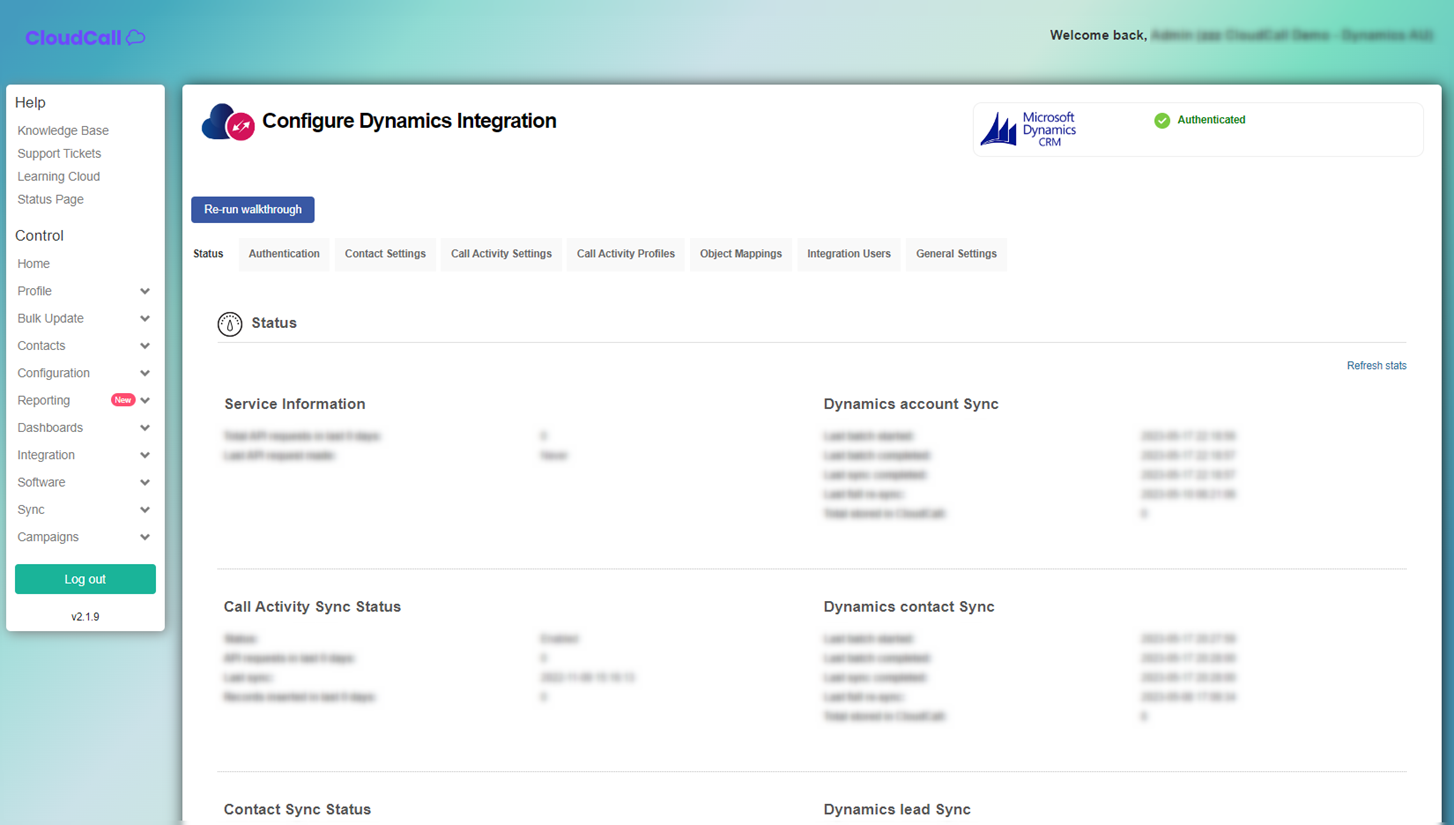The image size is (1454, 825).
Task: Click the Dynamics account Sync heading
Action: click(911, 404)
